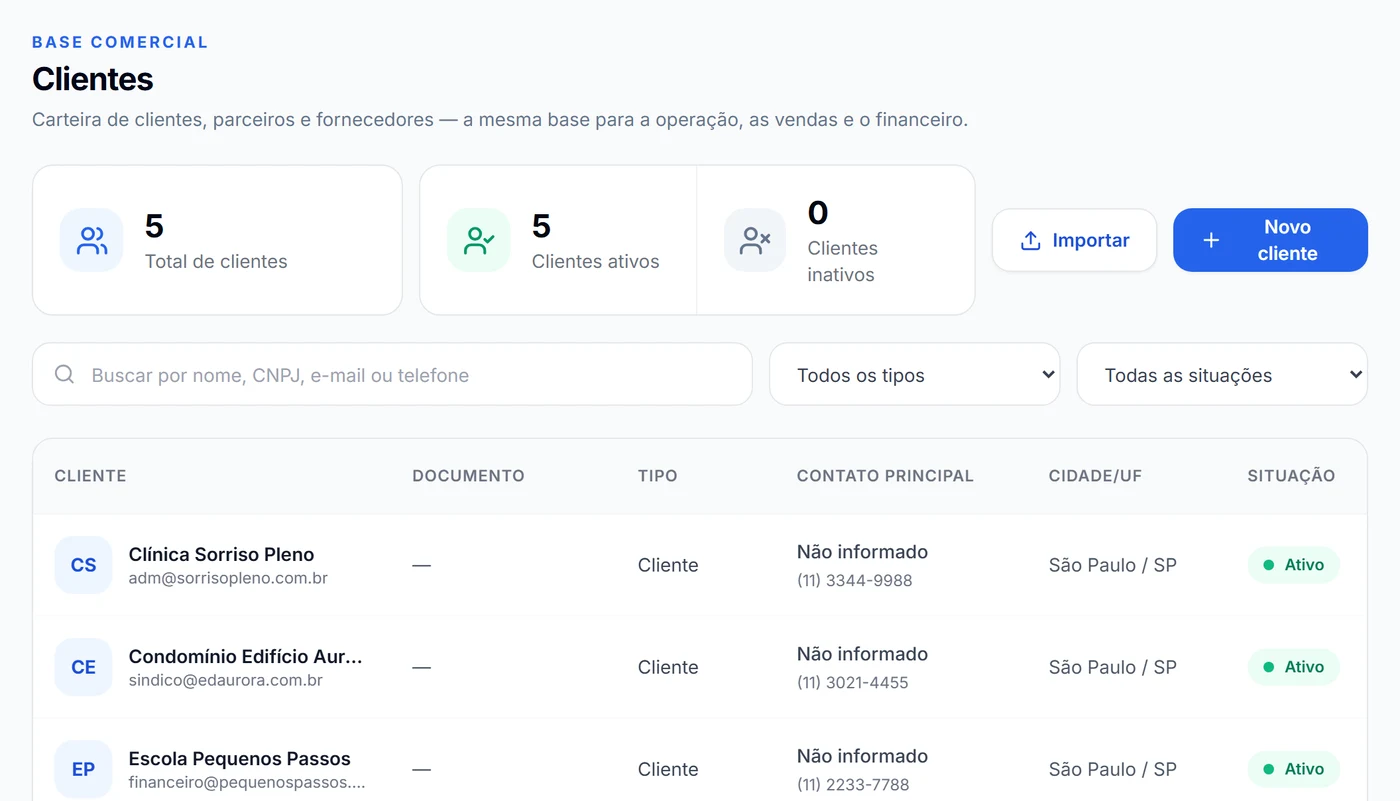The image size is (1400, 801).
Task: Click the magnifier icon in search field
Action: click(x=64, y=374)
